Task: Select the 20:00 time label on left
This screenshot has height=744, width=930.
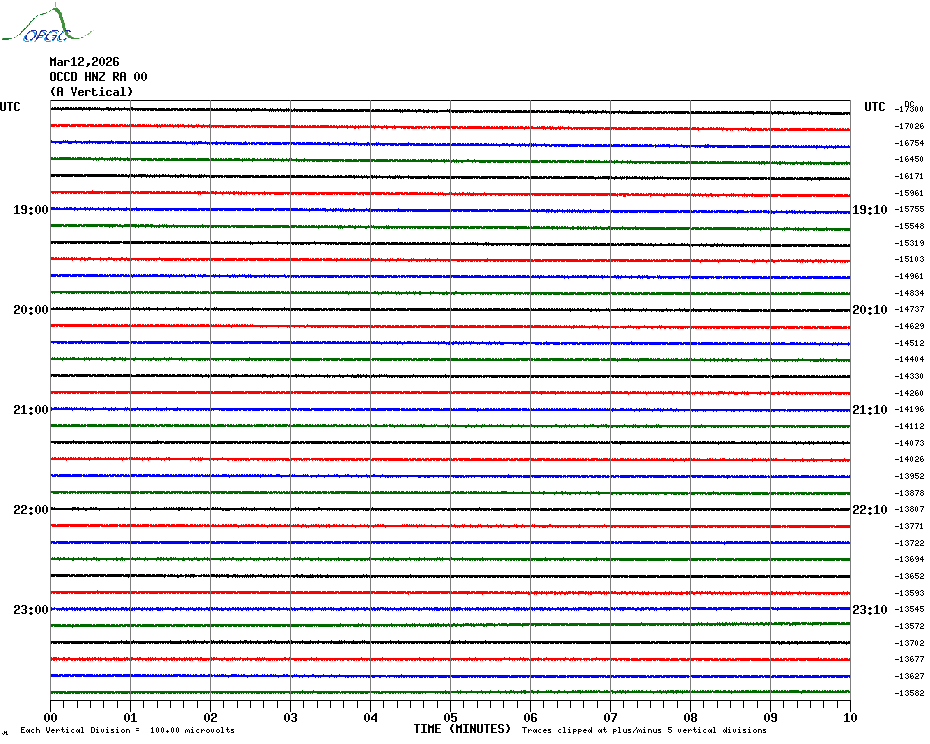Action: 30,310
